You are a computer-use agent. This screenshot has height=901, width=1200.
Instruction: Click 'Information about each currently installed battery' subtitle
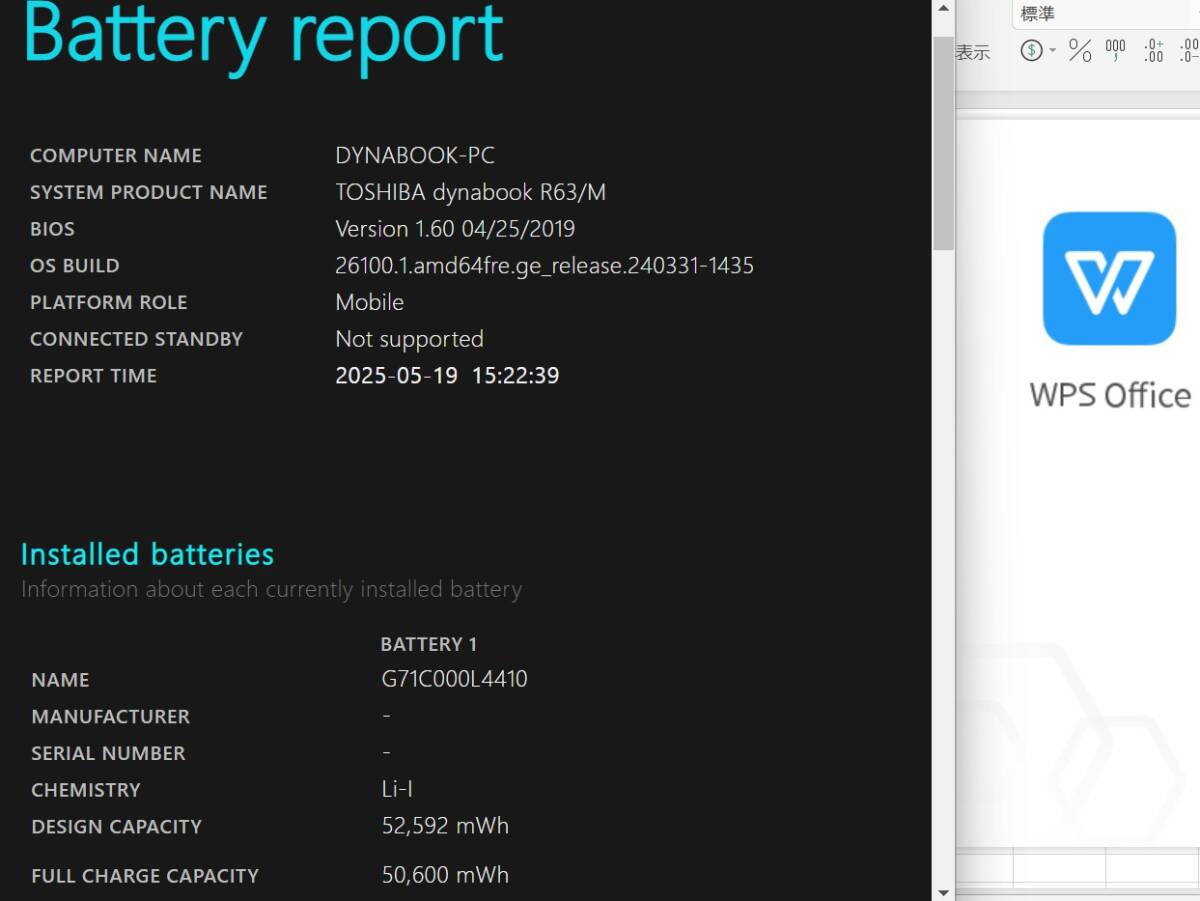pyautogui.click(x=271, y=590)
